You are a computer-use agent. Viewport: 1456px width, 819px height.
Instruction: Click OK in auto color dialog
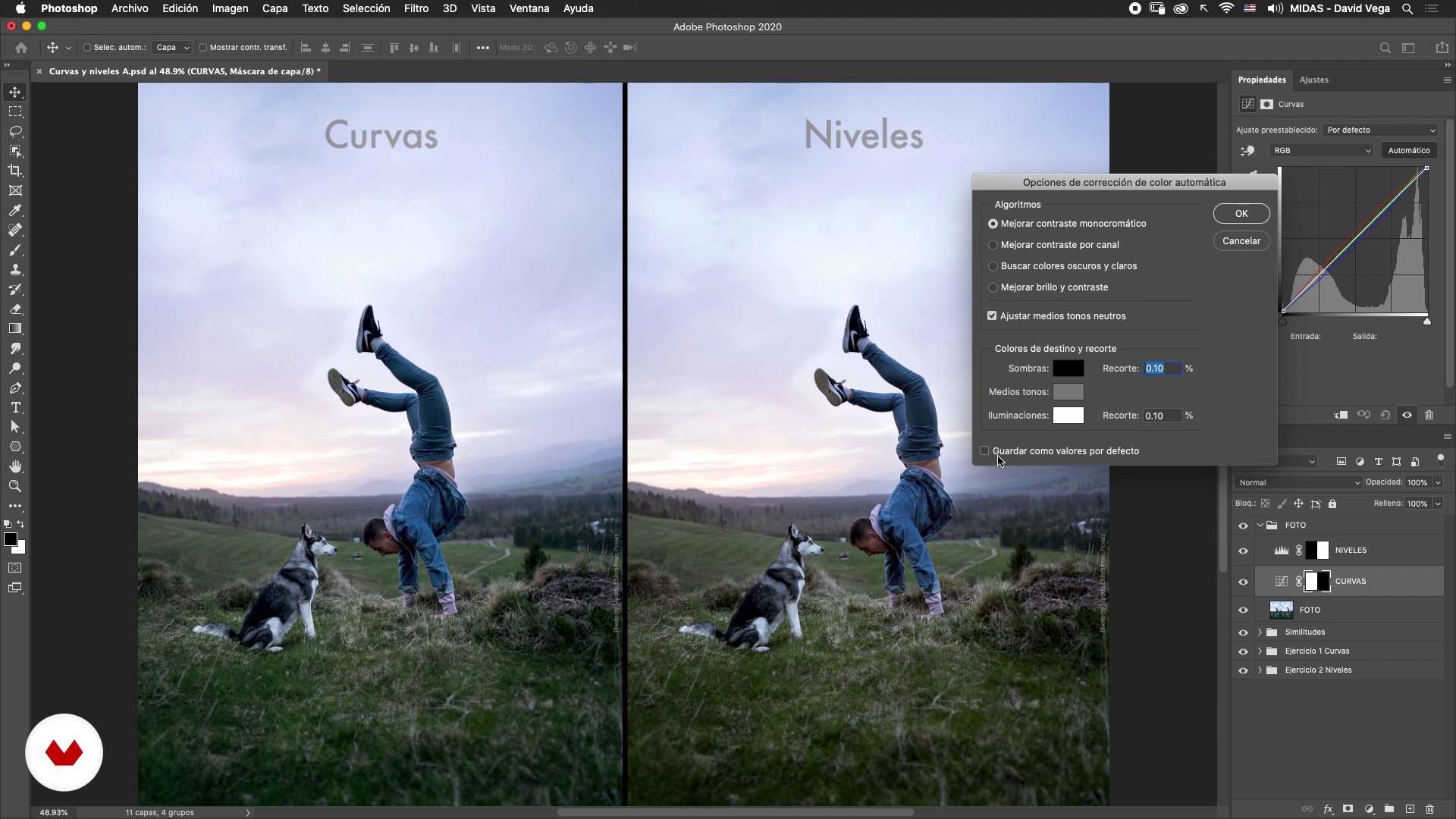coord(1241,214)
